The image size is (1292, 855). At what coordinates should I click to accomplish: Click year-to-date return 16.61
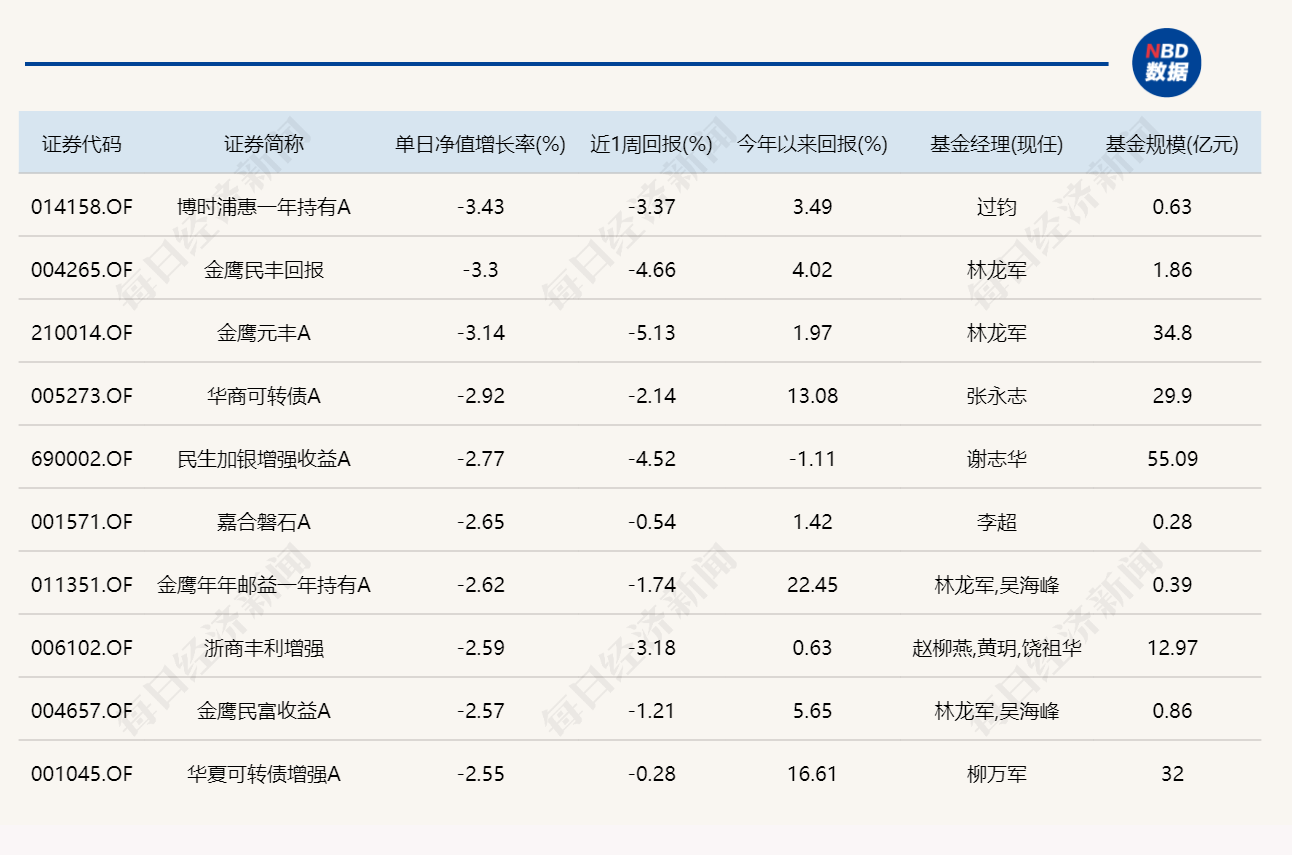click(812, 774)
